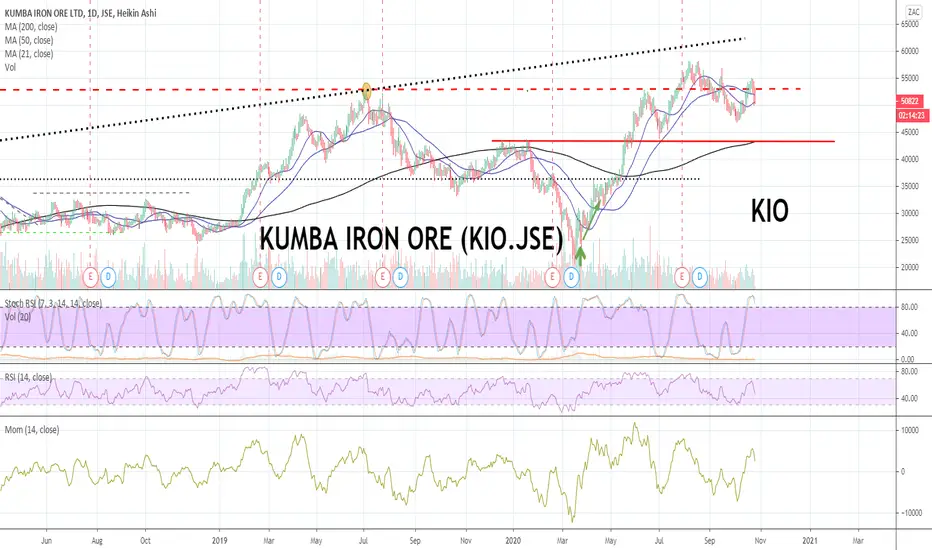Select the MA (200, close) indicator legend
The width and height of the screenshot is (932, 550).
[x=31, y=27]
